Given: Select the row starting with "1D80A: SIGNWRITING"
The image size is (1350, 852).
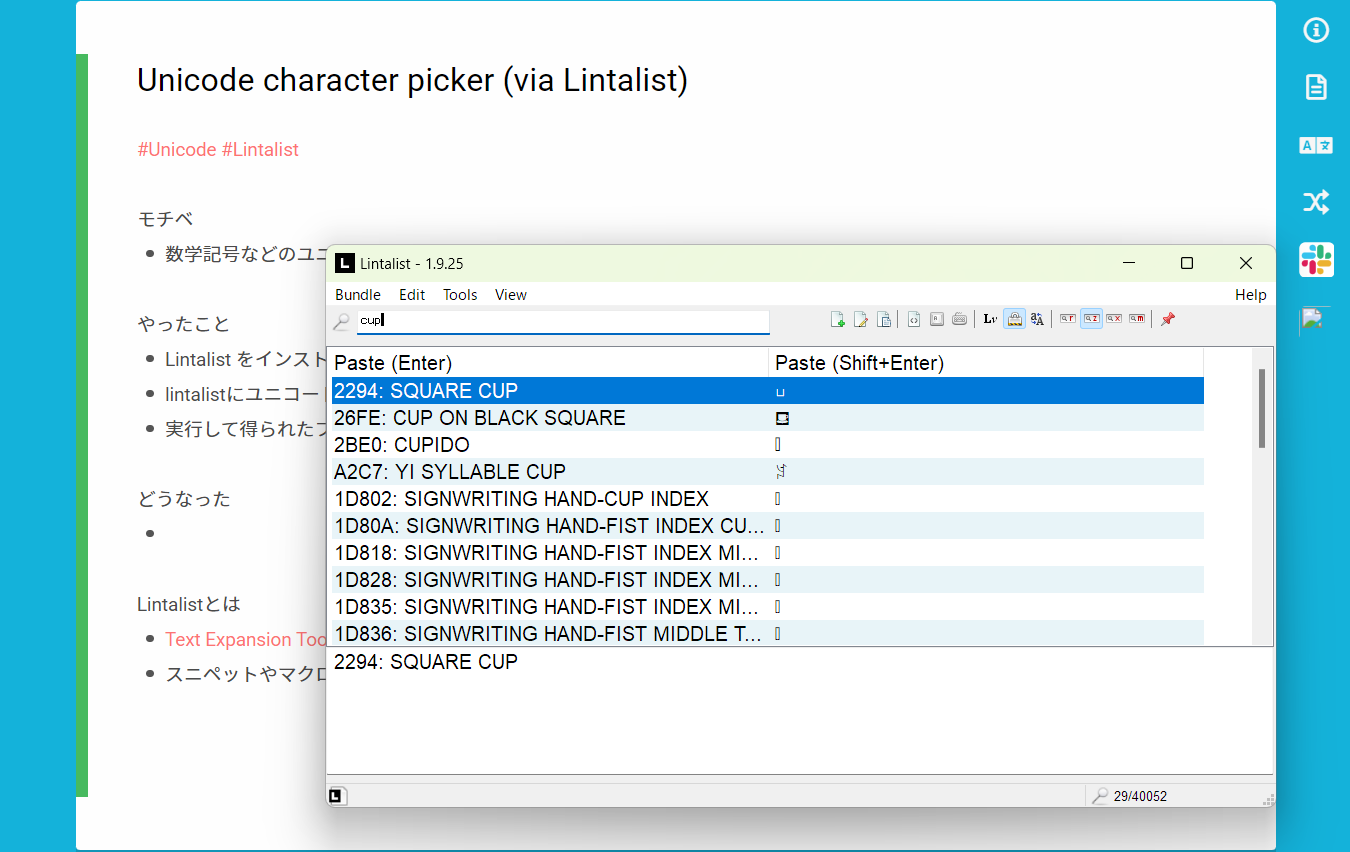Looking at the screenshot, I should (767, 526).
